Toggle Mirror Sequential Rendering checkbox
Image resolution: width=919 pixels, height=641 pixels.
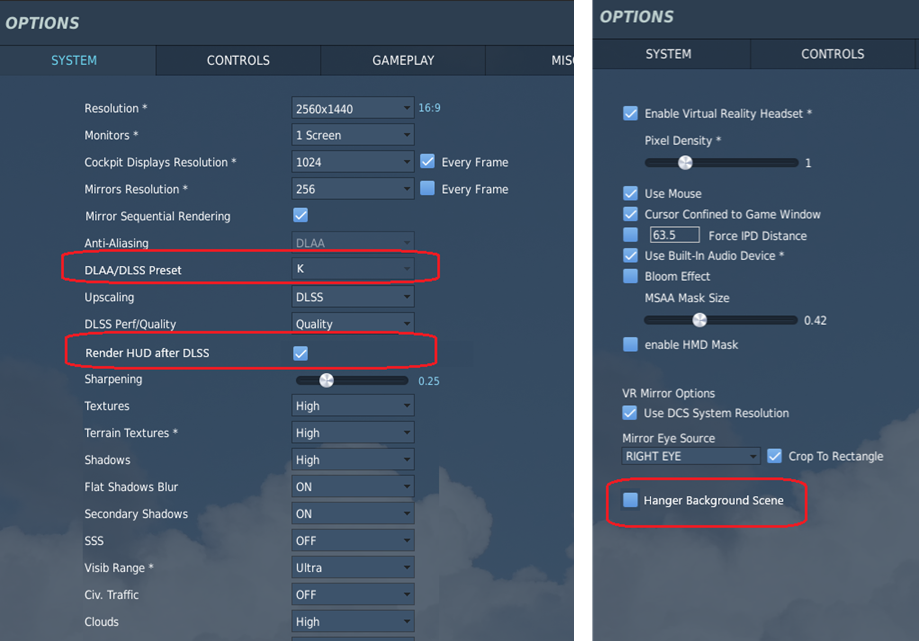point(301,215)
